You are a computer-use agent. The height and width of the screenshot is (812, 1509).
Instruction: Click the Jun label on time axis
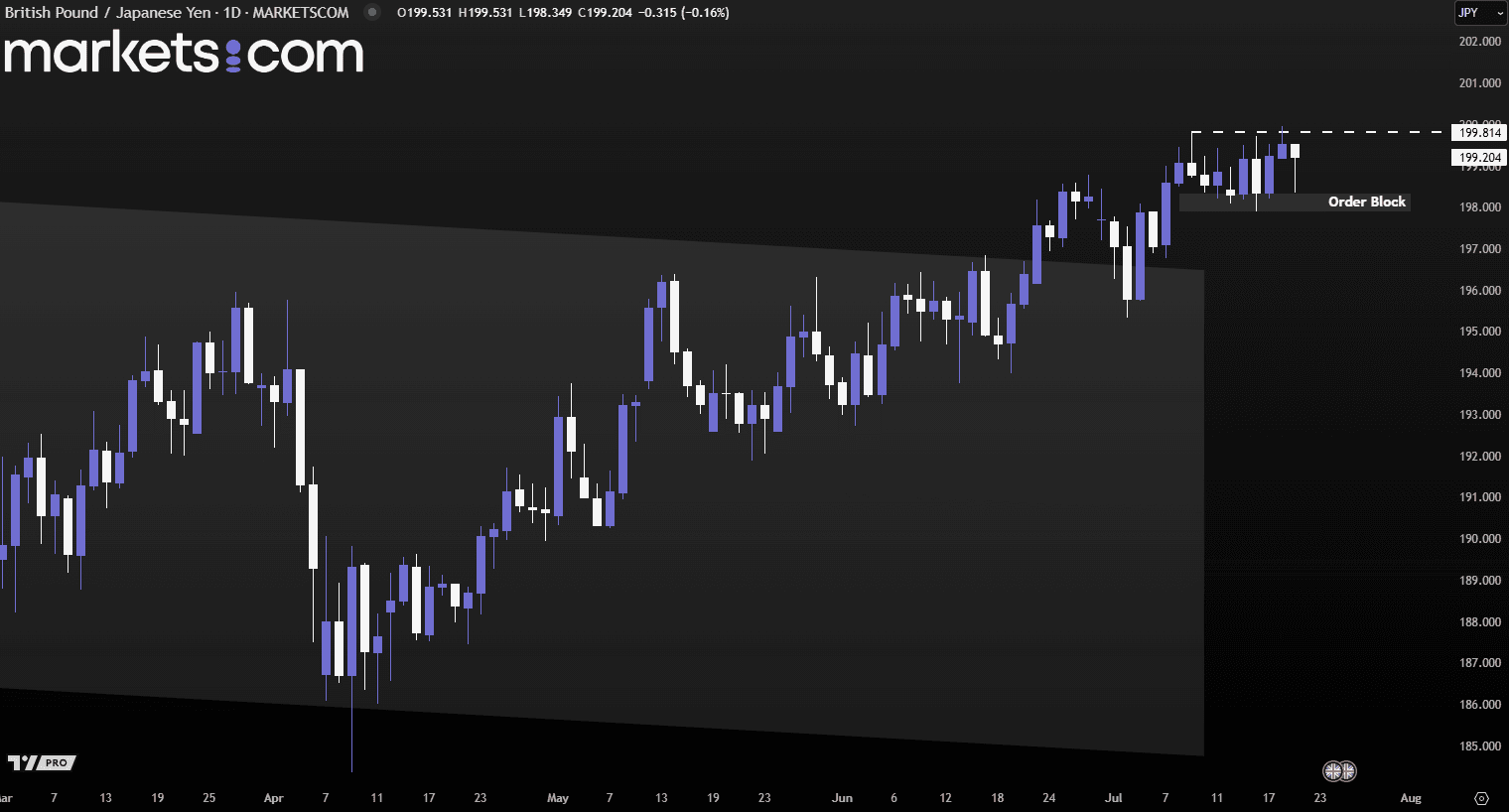842,798
